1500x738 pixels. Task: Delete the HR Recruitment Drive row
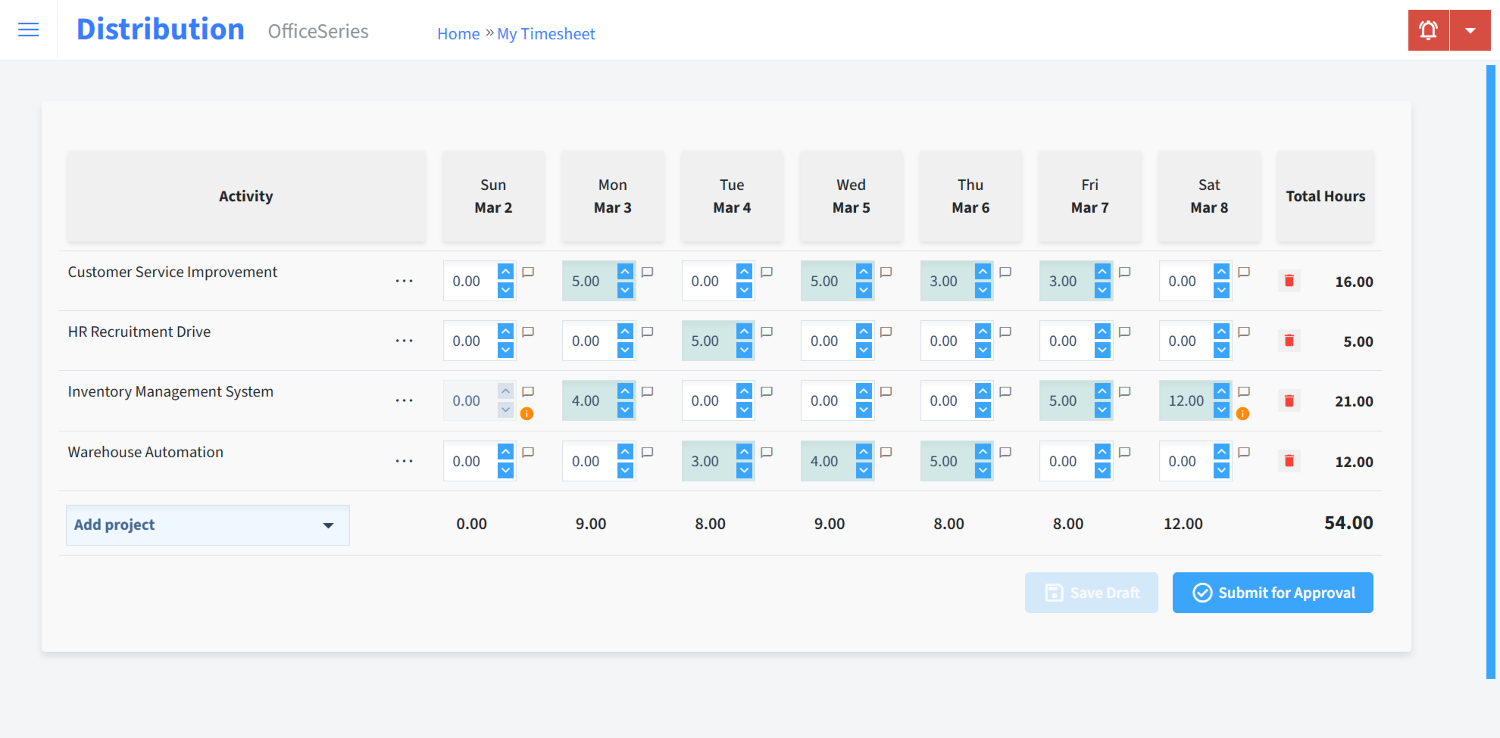click(x=1288, y=340)
